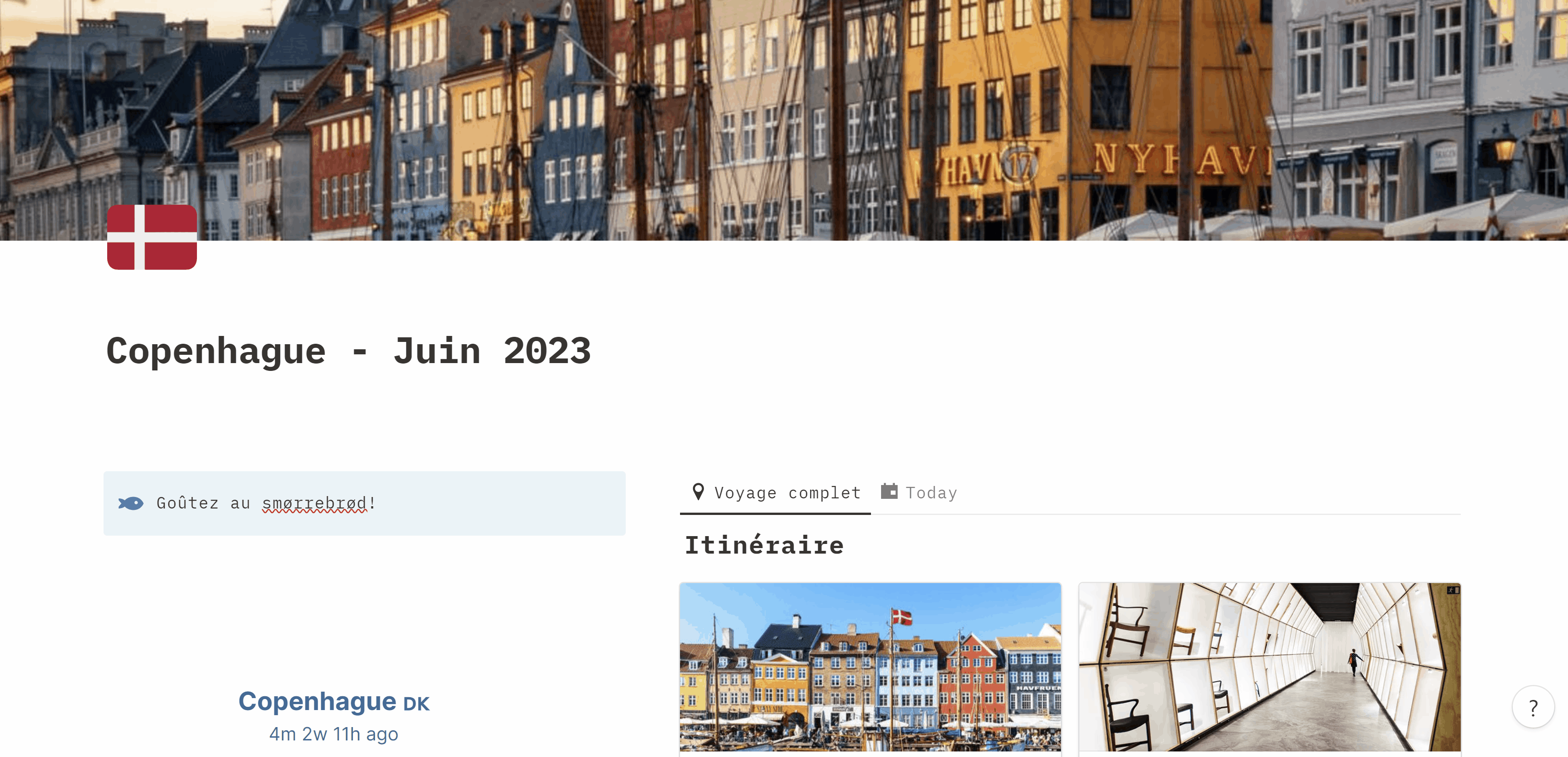Click the underlined word smørrebrød
1568x757 pixels.
pos(315,503)
